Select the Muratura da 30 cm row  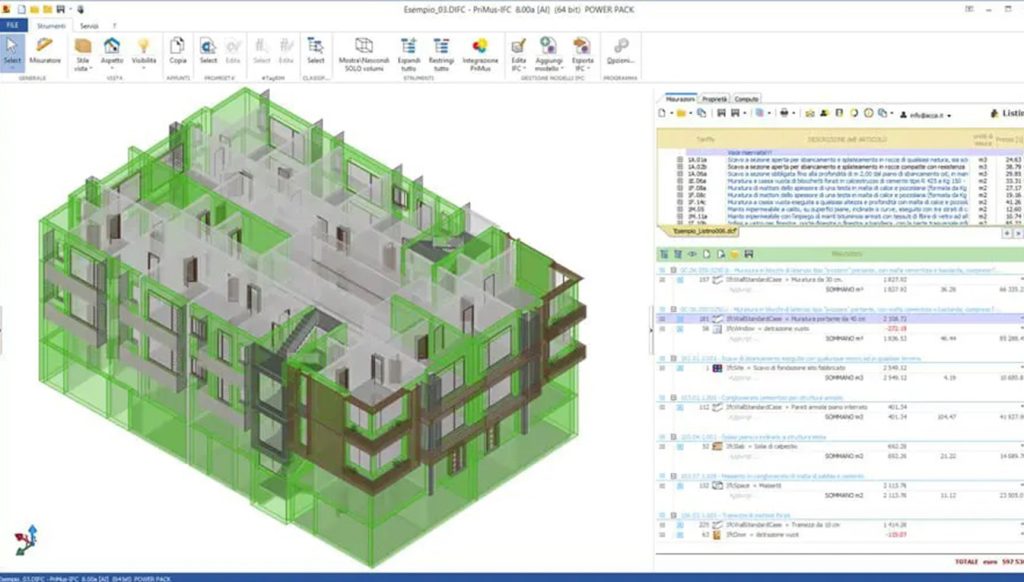tap(839, 280)
